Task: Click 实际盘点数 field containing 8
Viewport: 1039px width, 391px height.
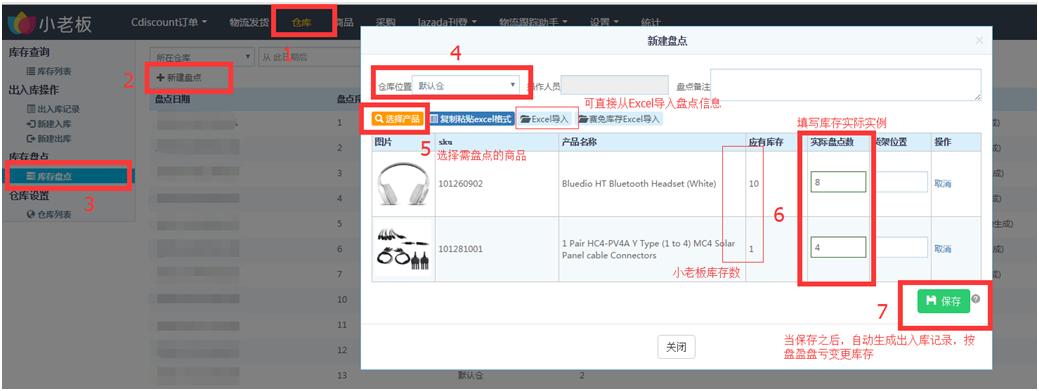Action: [838, 182]
